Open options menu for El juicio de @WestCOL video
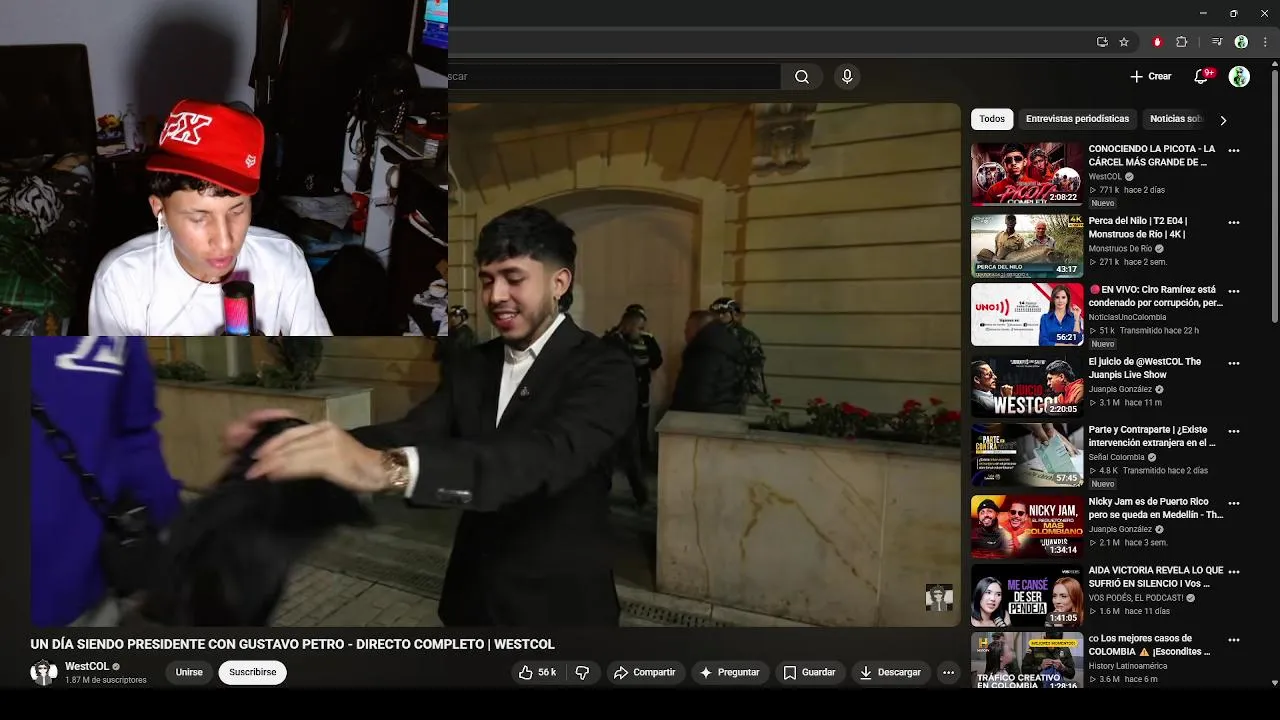The width and height of the screenshot is (1280, 720). (x=1234, y=363)
